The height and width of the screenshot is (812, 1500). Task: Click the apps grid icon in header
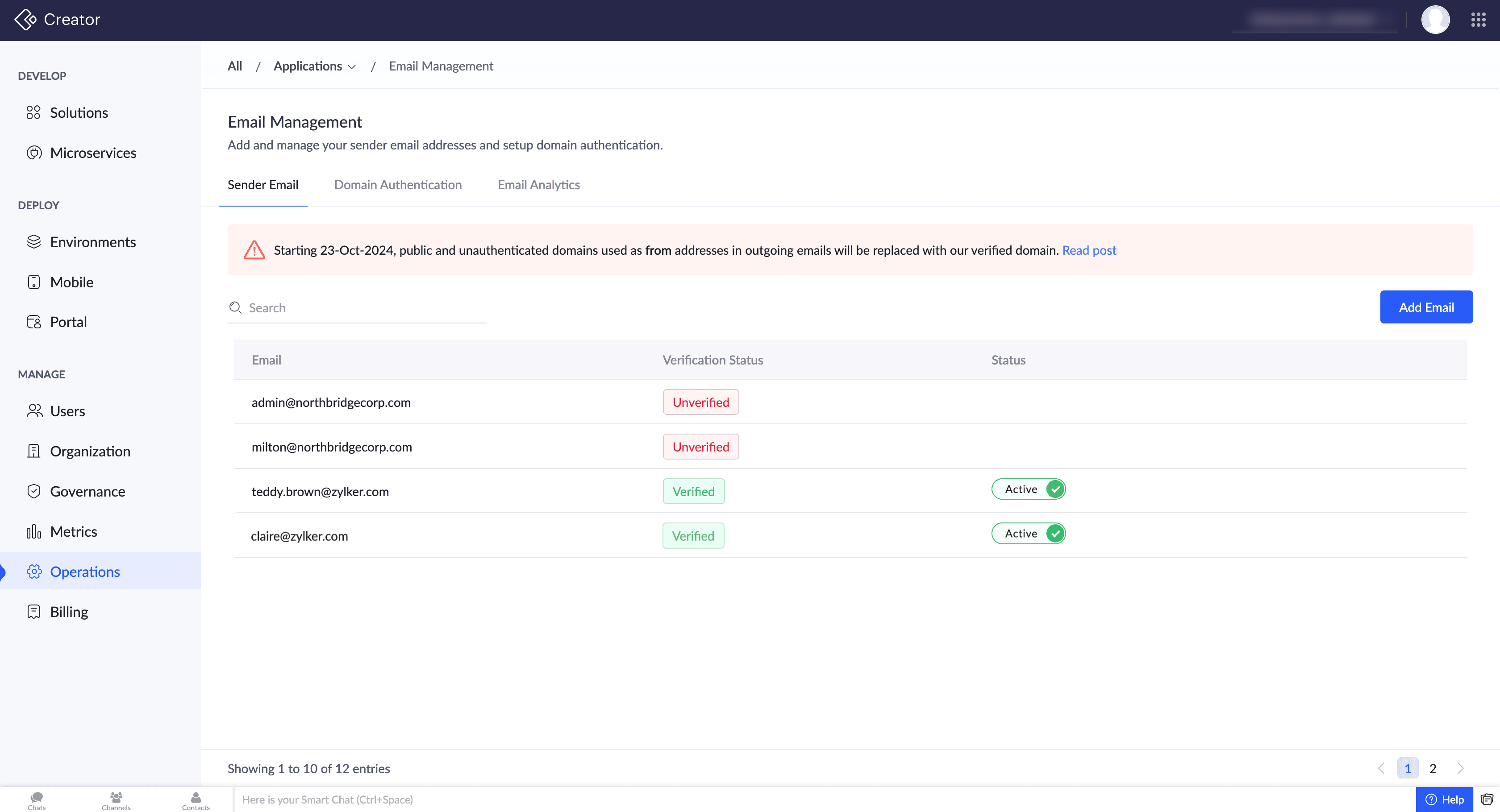click(1478, 20)
